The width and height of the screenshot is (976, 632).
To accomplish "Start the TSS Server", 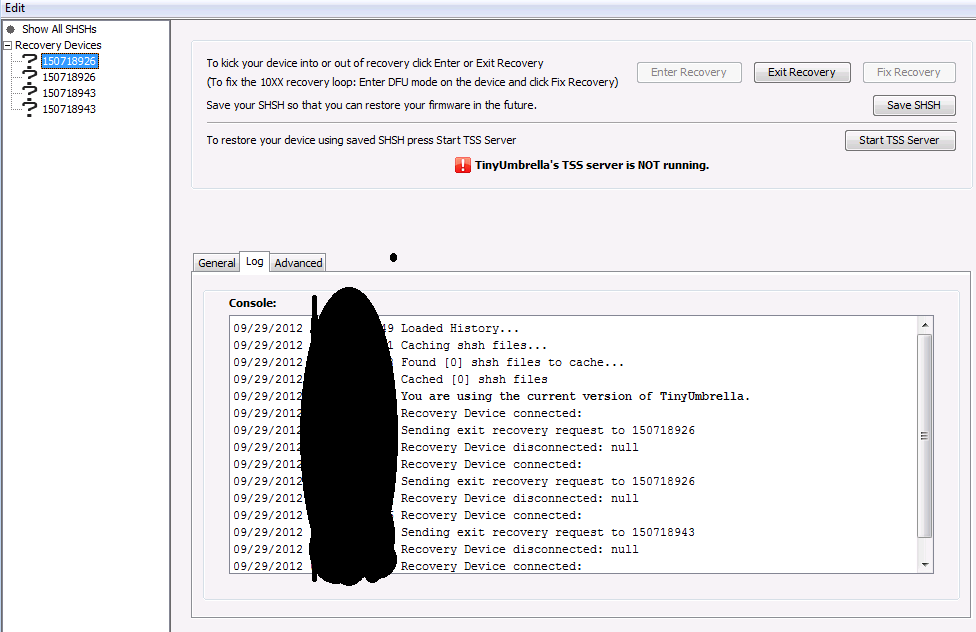I will [899, 140].
